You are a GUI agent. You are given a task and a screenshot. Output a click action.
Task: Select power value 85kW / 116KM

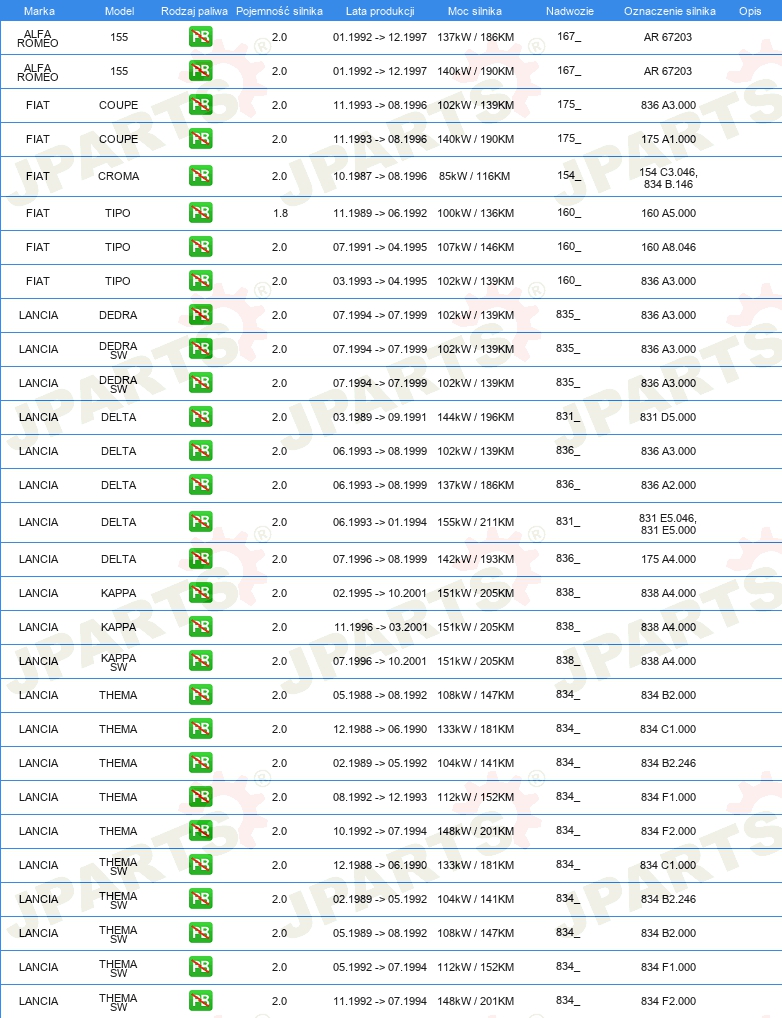[x=475, y=176]
